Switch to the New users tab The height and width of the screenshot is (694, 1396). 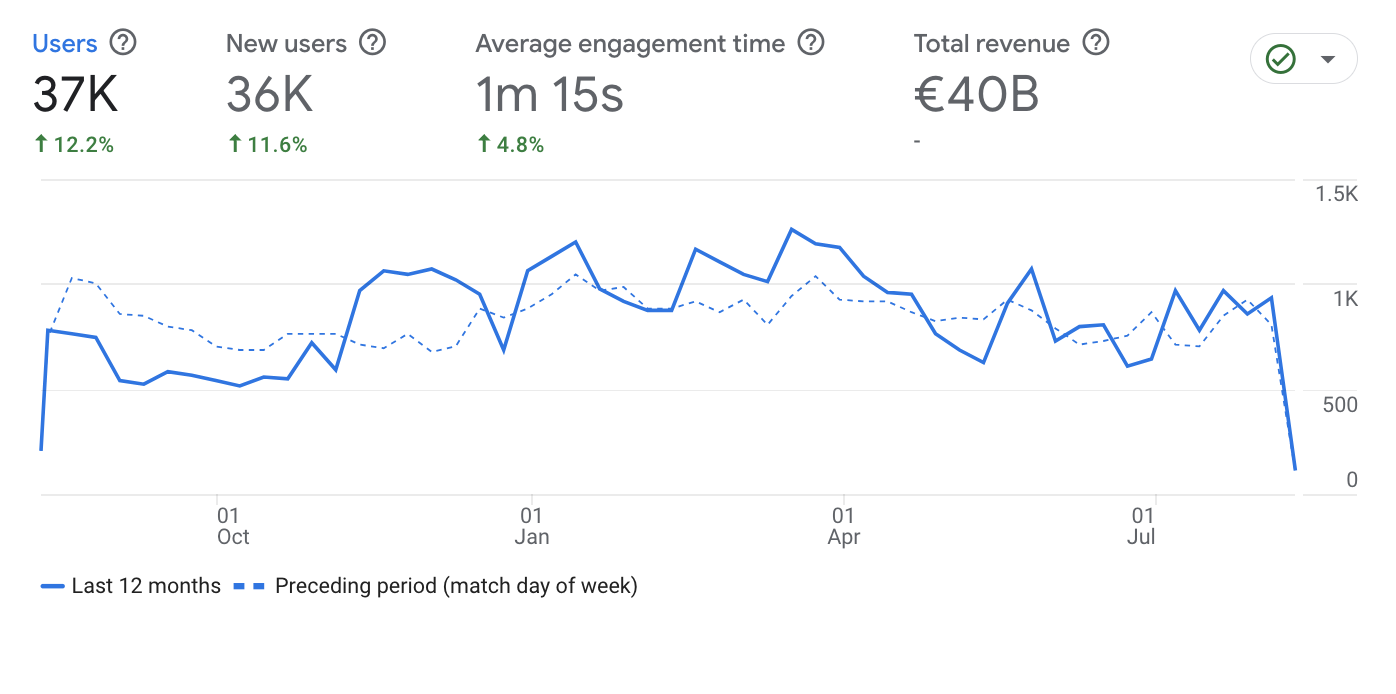[x=286, y=44]
